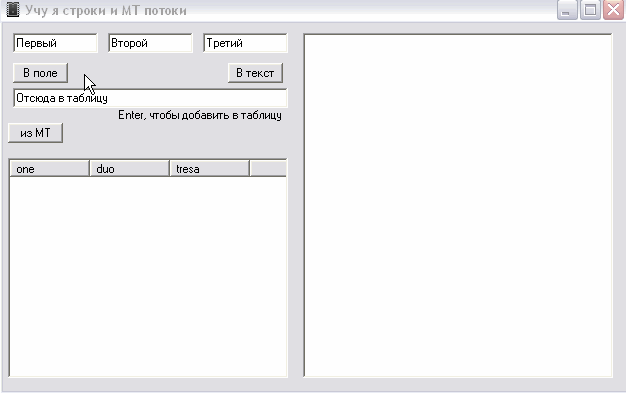Select the "duo" column header
Viewport: 626px width, 393px height.
(x=129, y=169)
